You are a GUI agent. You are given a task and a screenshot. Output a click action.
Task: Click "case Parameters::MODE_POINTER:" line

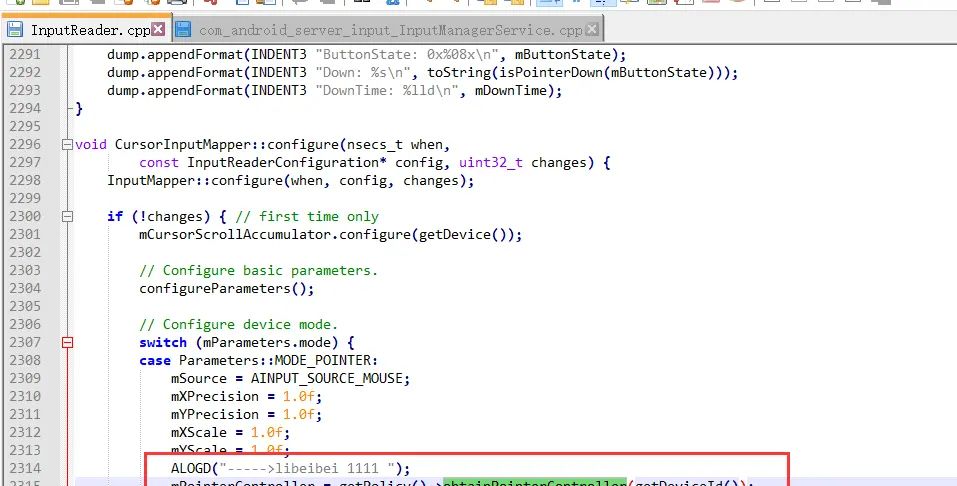click(259, 360)
